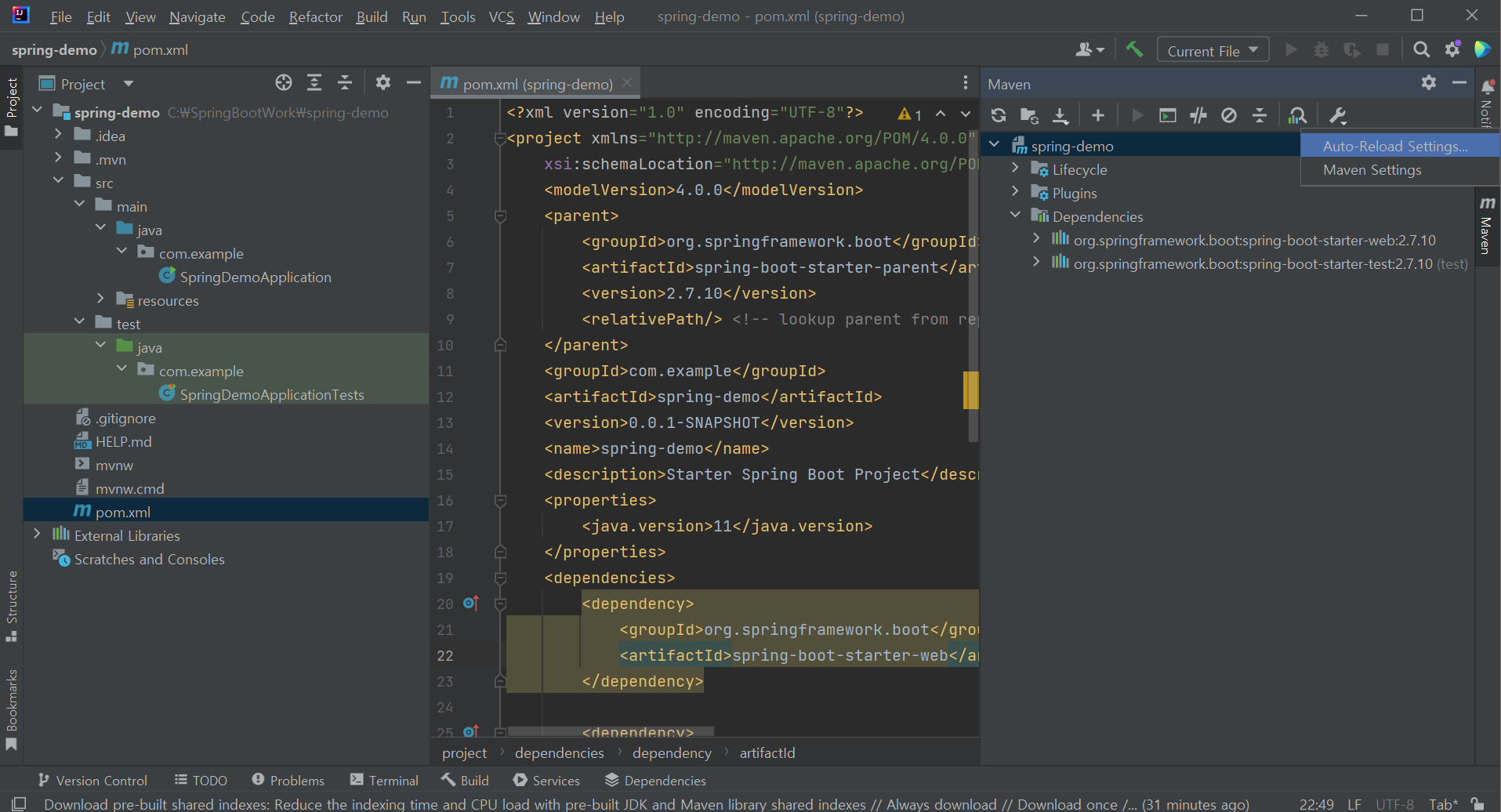Screen dimensions: 1501x812
Task: Expand Lifecycle node in Maven panel
Action: coord(1015,169)
